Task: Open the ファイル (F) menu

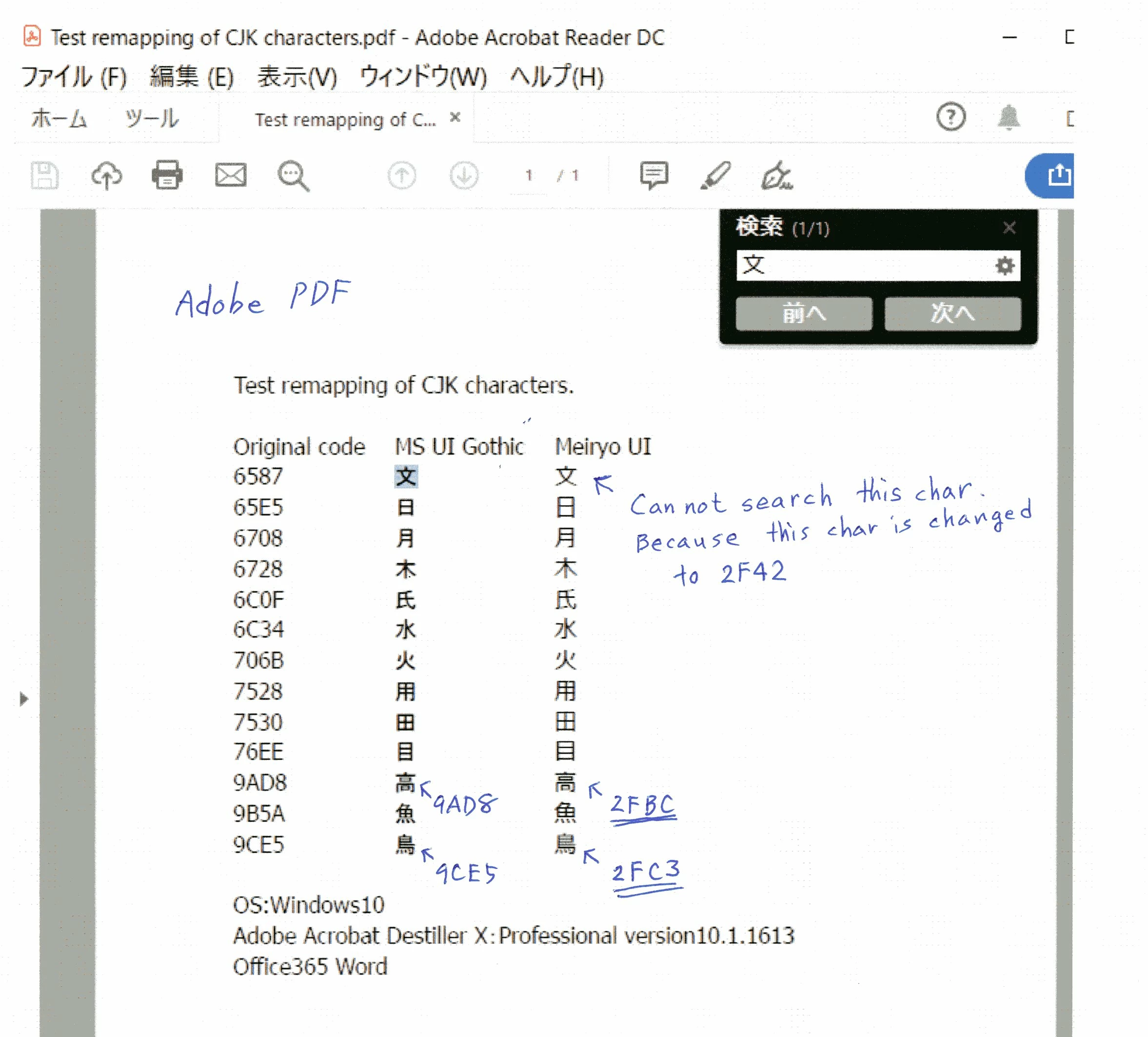Action: (74, 77)
